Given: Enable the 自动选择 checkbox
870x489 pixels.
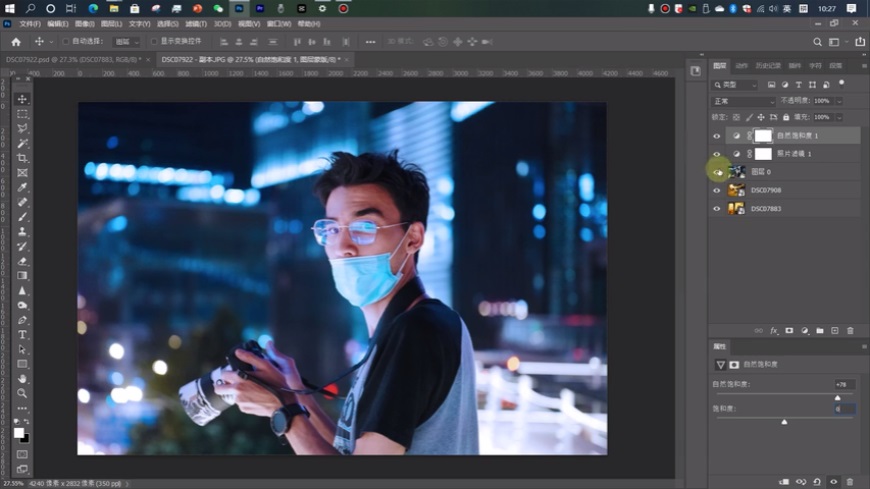Looking at the screenshot, I should 65,42.
